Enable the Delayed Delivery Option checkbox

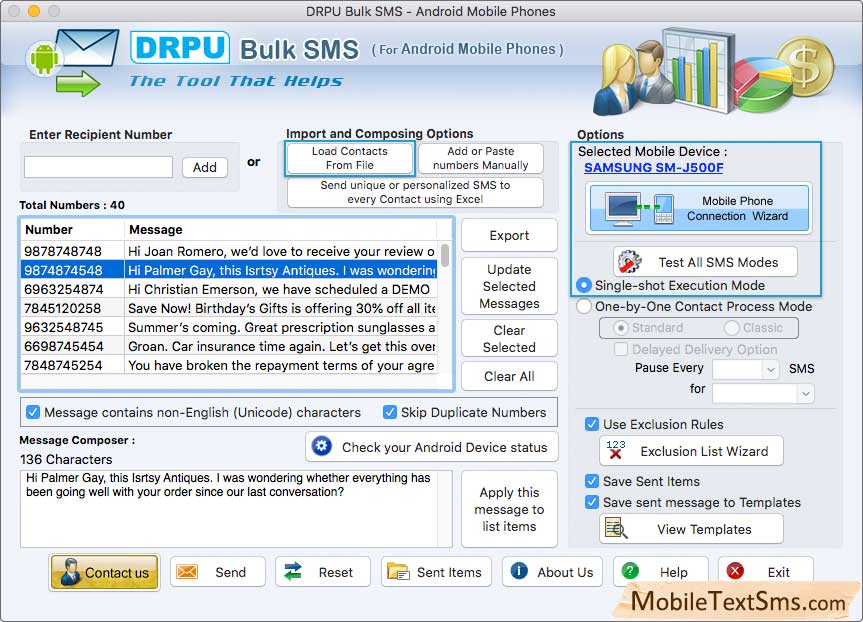[621, 349]
